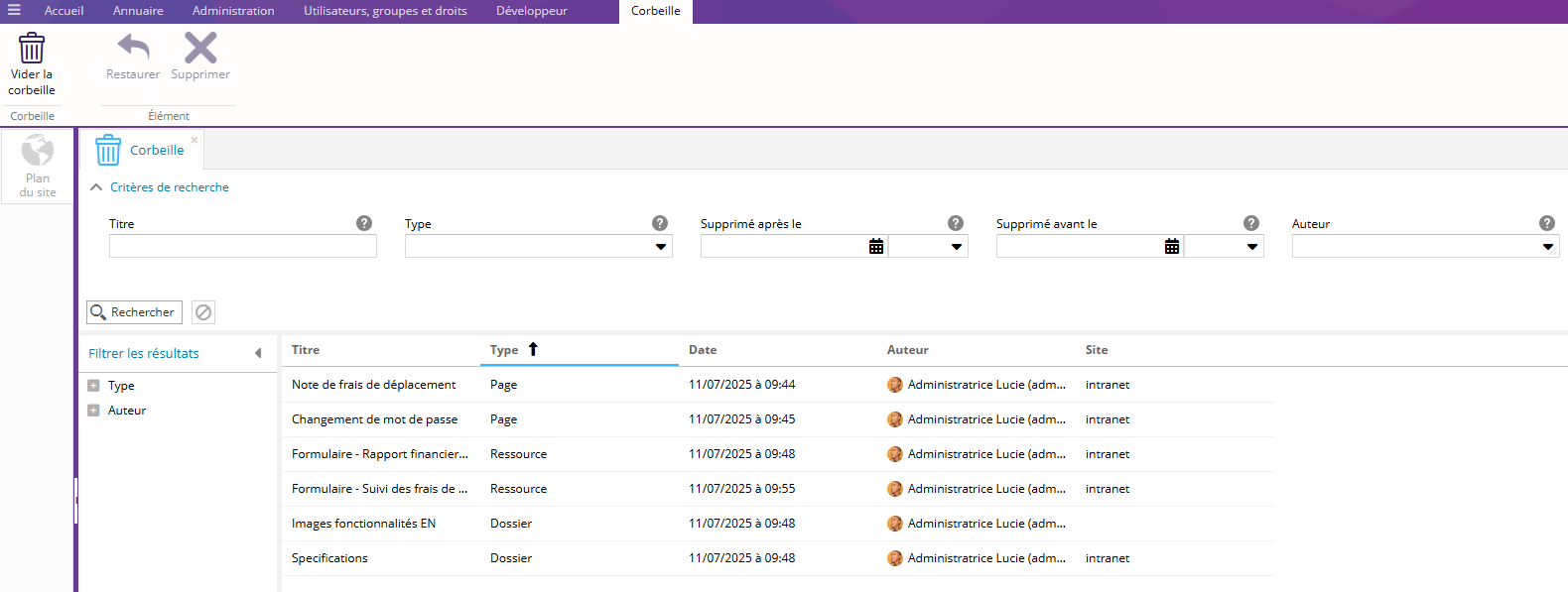
Task: Show help for Supprimé après le
Action: tap(956, 223)
